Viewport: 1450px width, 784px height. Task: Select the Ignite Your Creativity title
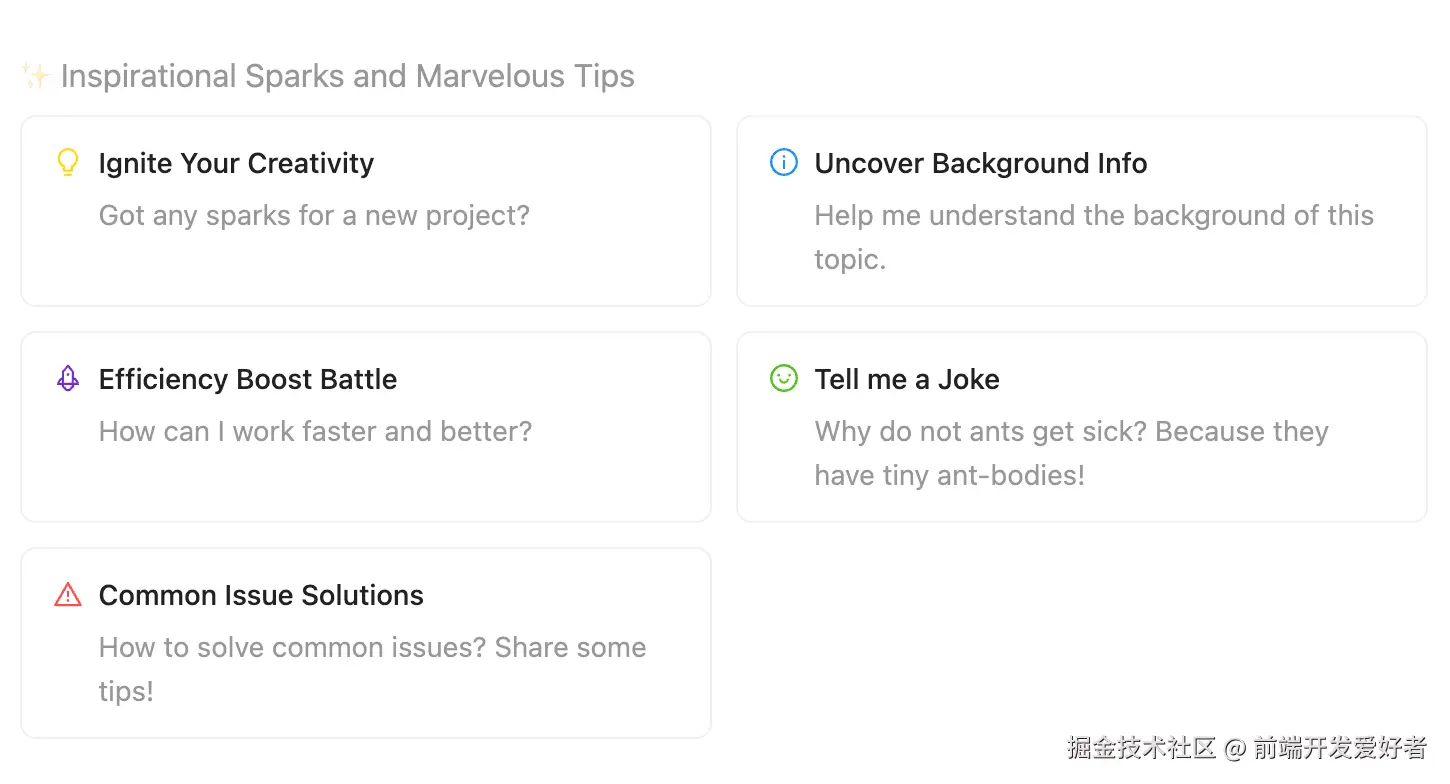(236, 163)
